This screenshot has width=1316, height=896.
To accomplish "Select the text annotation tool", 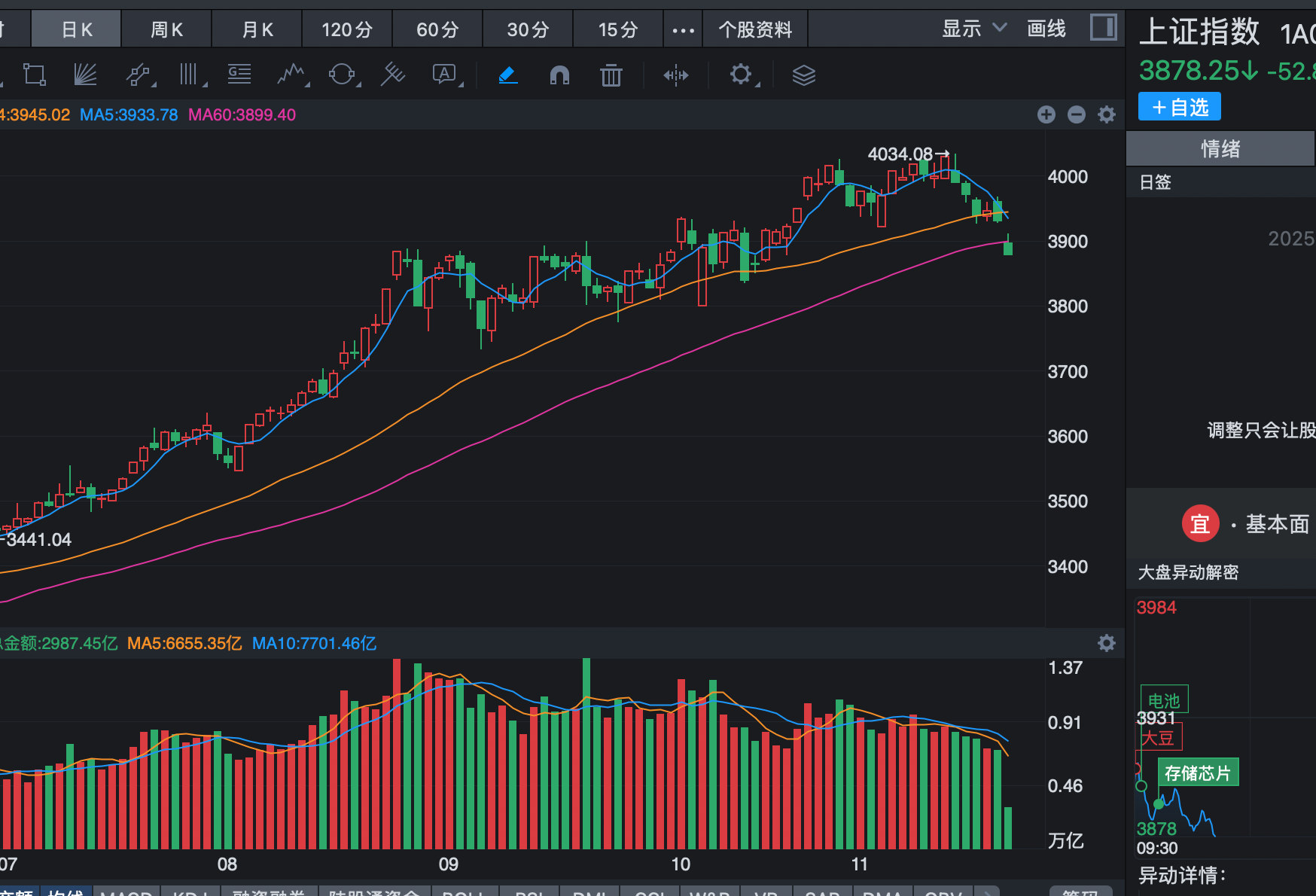I will click(444, 74).
